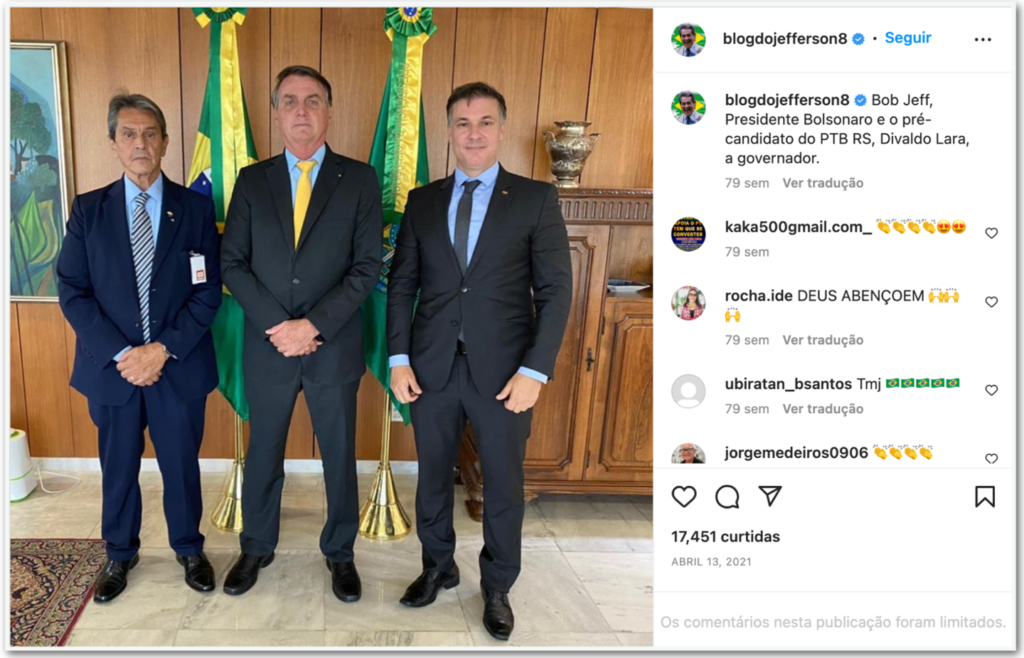The image size is (1024, 658).
Task: Open blogdojefferson8 profile from header username
Action: tap(785, 39)
